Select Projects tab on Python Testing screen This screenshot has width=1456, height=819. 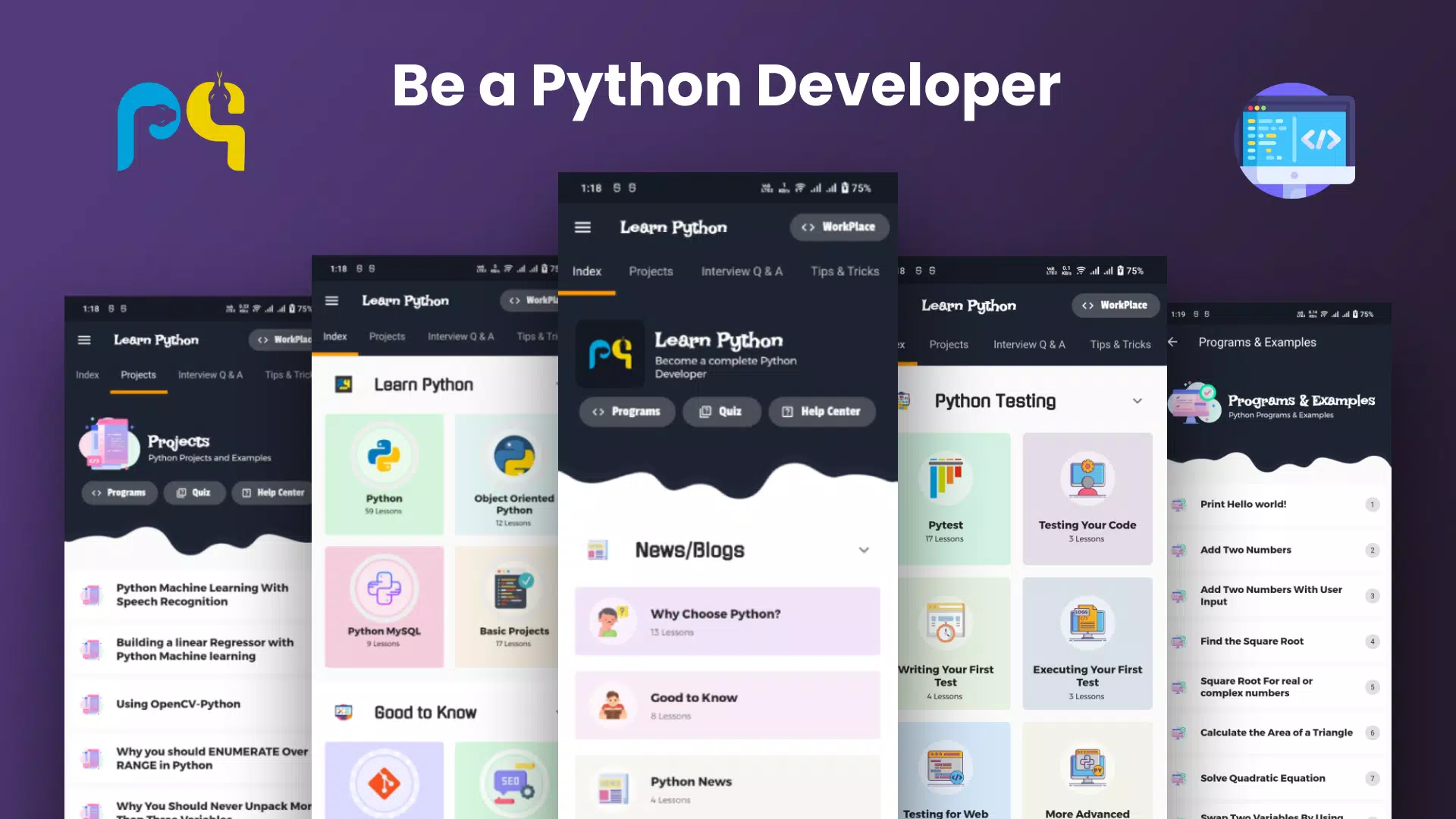(x=949, y=344)
